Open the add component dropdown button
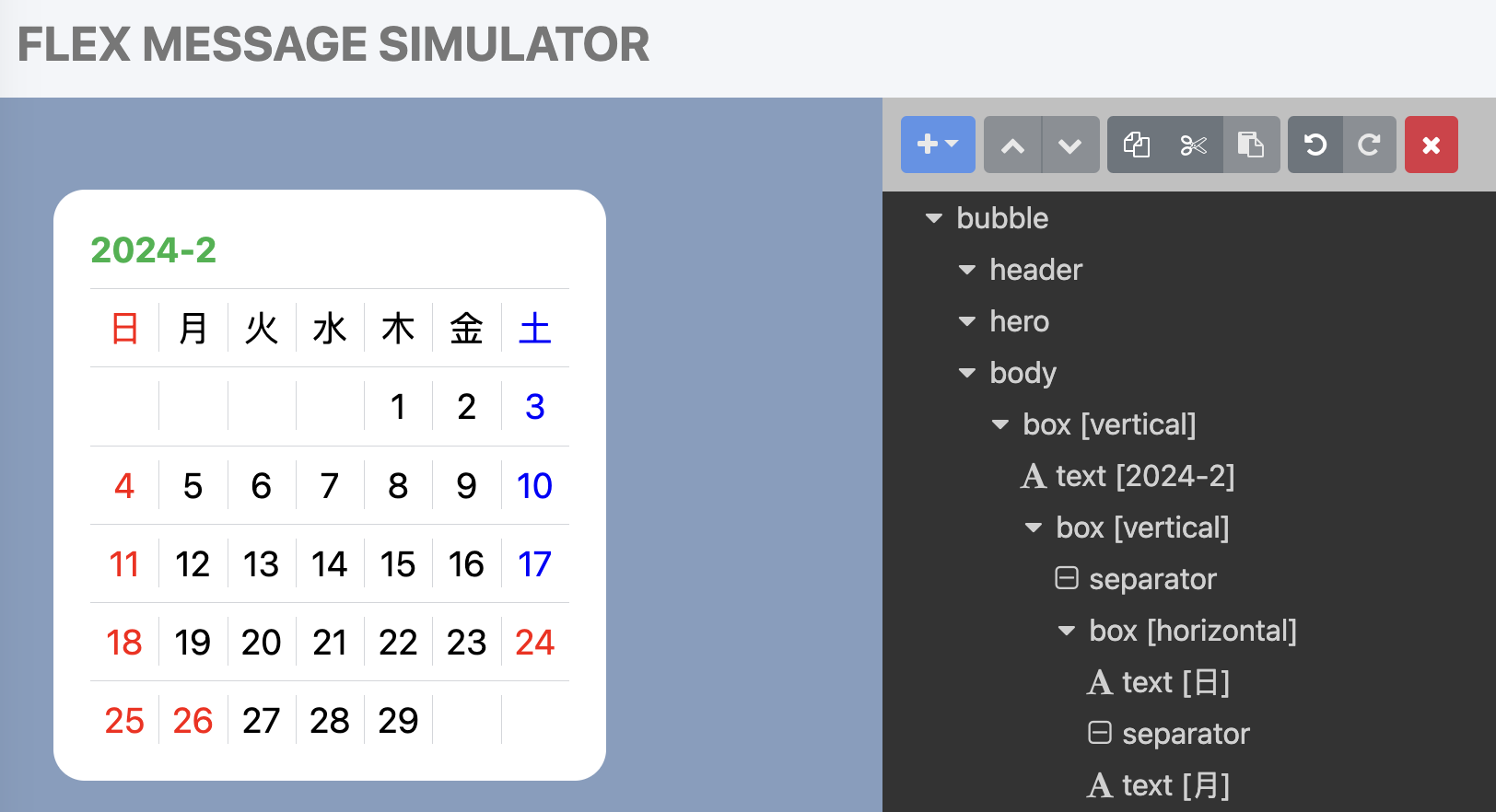 point(938,145)
